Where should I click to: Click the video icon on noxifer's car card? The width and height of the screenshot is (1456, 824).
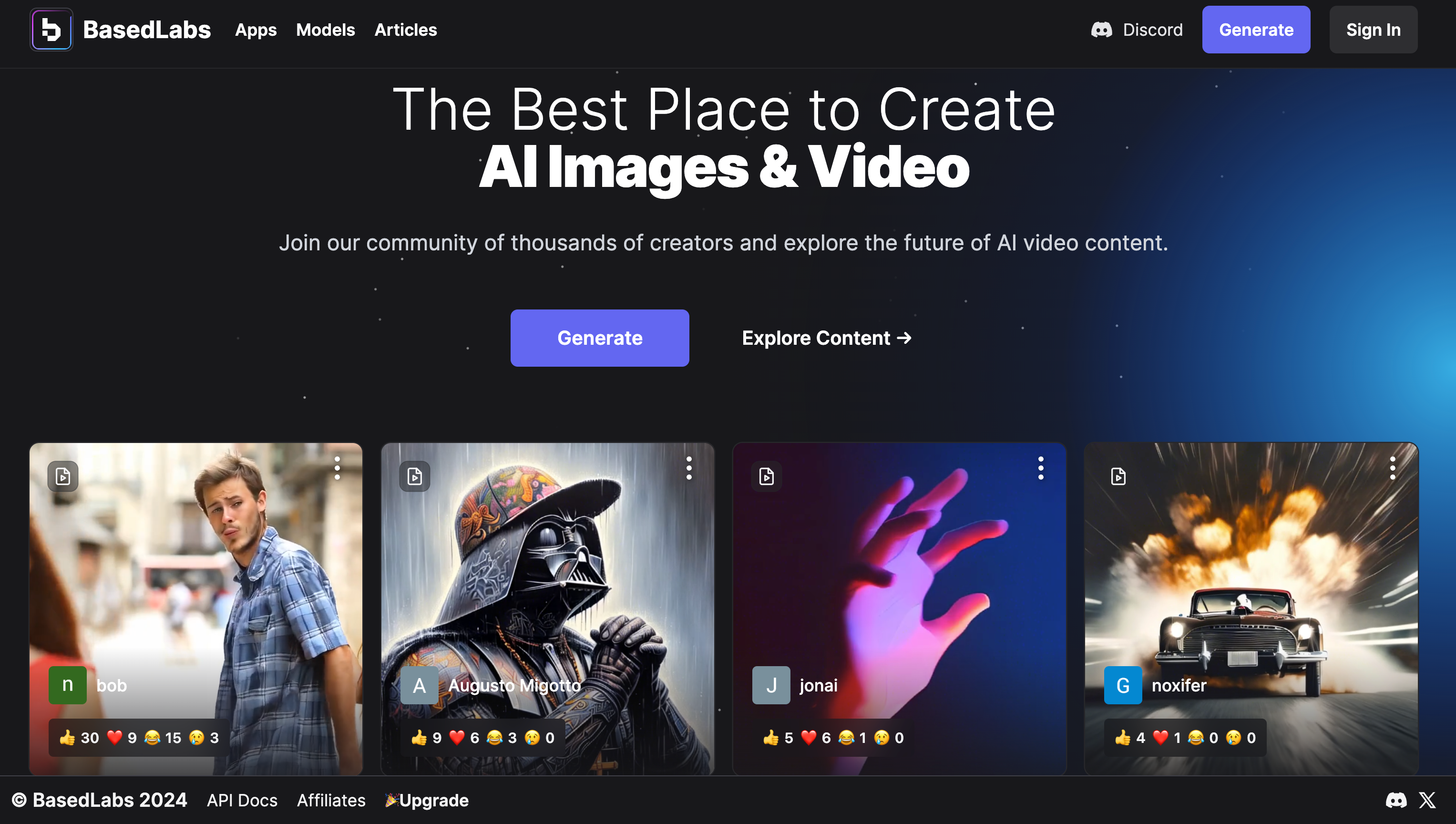[x=1118, y=476]
